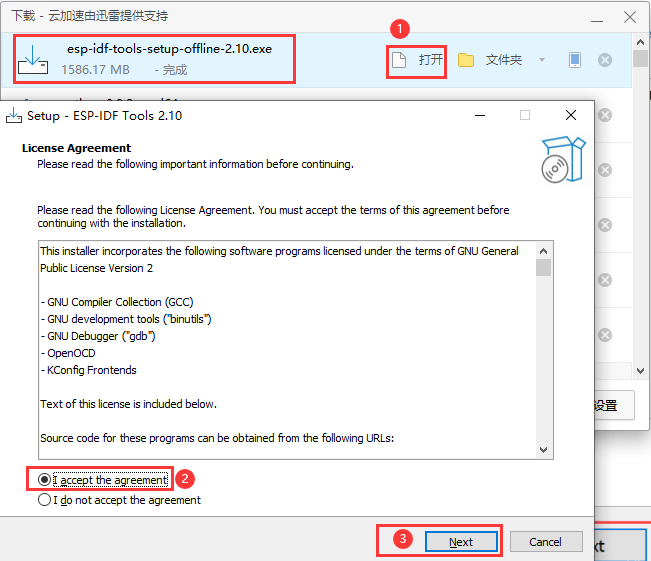Click the "GNU Compiler Collection (GCC)" license line

point(117,302)
